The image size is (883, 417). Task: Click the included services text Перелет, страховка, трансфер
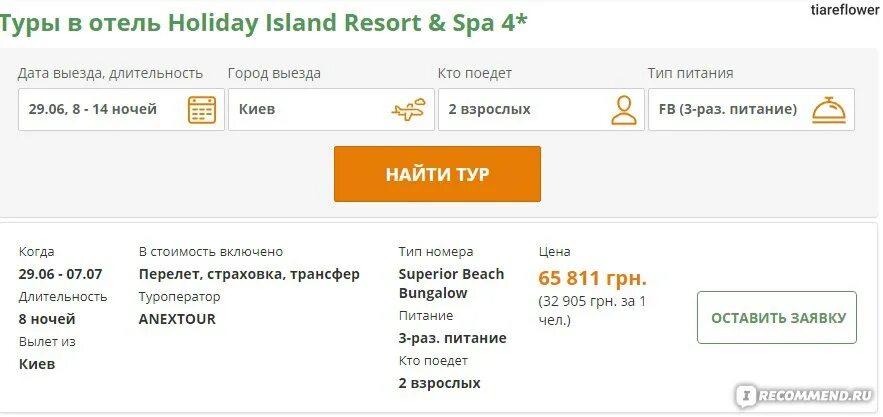tap(249, 274)
